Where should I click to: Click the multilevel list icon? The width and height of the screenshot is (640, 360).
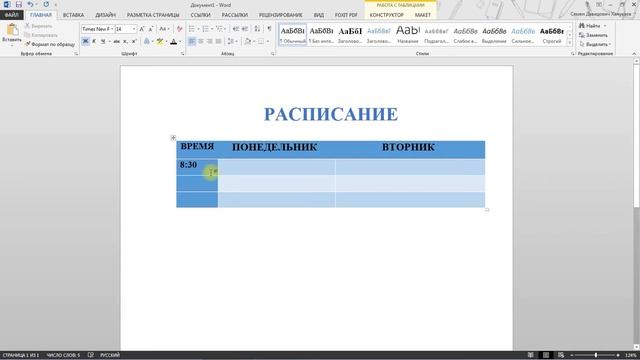tap(220, 29)
